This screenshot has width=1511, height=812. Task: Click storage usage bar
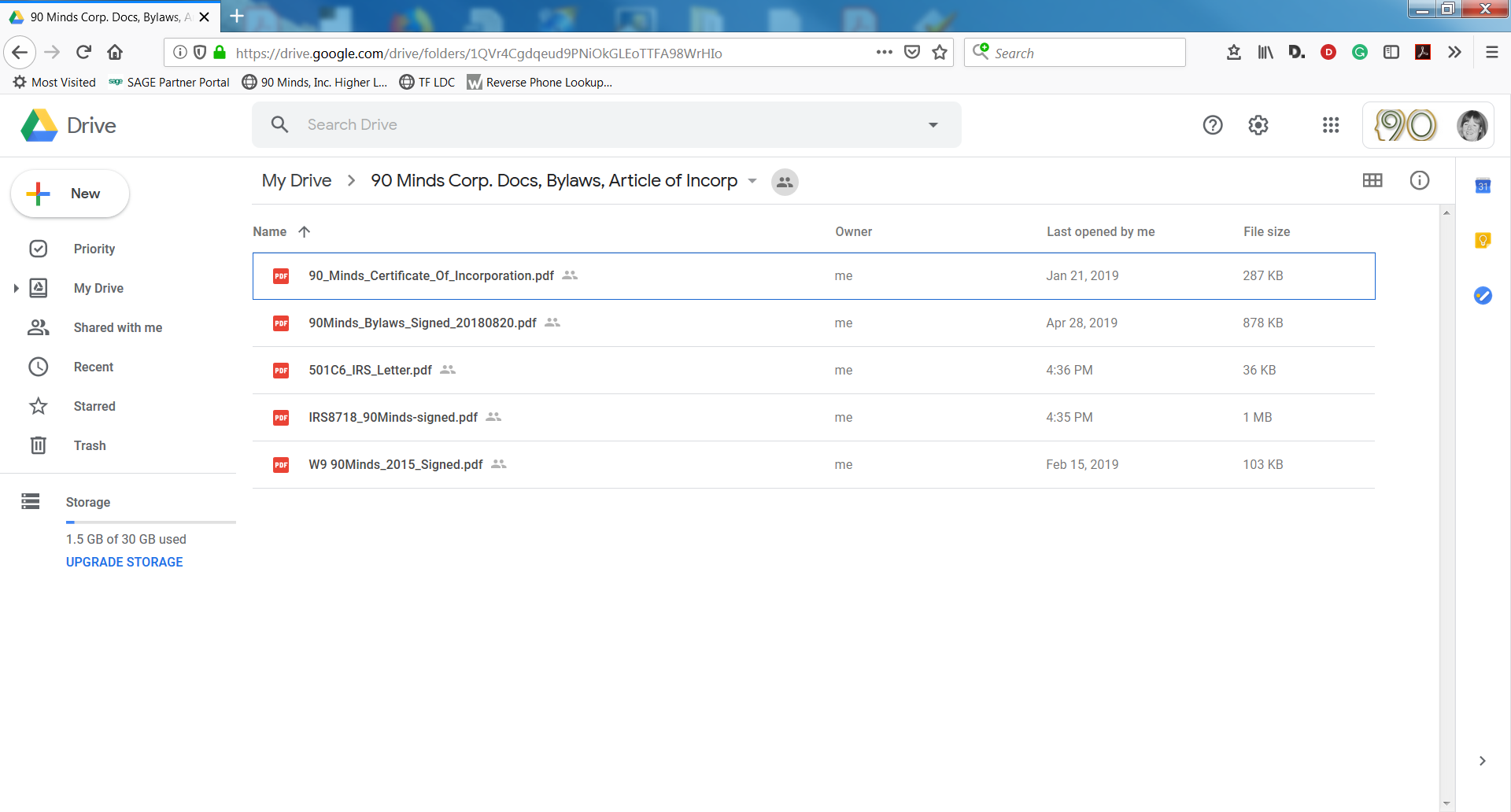(151, 522)
